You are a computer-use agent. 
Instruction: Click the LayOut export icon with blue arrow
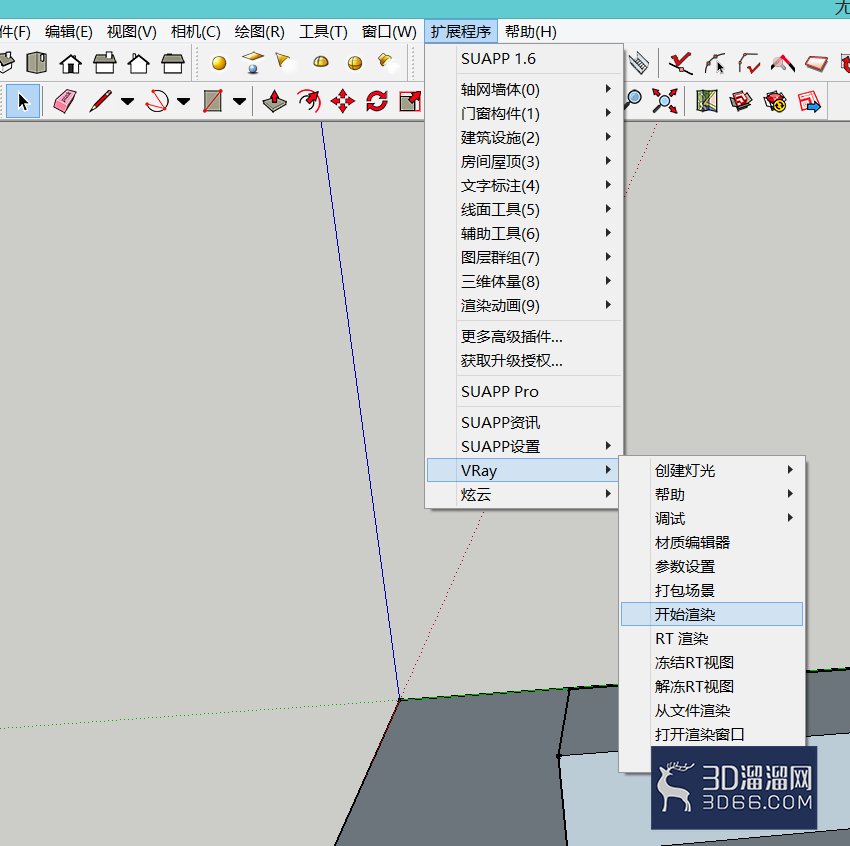(x=809, y=101)
